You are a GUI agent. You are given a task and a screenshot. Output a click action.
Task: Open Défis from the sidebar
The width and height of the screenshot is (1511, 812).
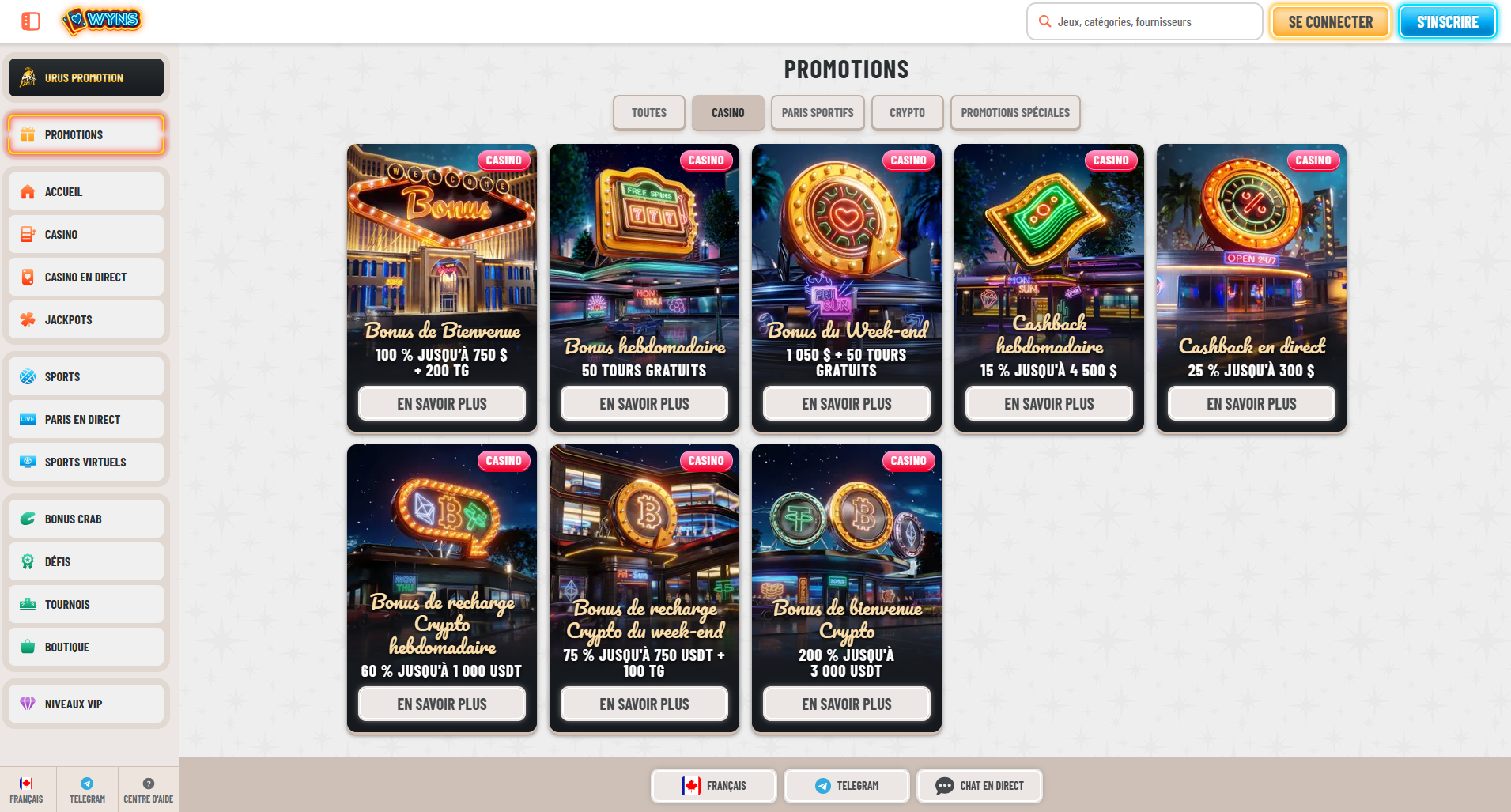pyautogui.click(x=86, y=561)
